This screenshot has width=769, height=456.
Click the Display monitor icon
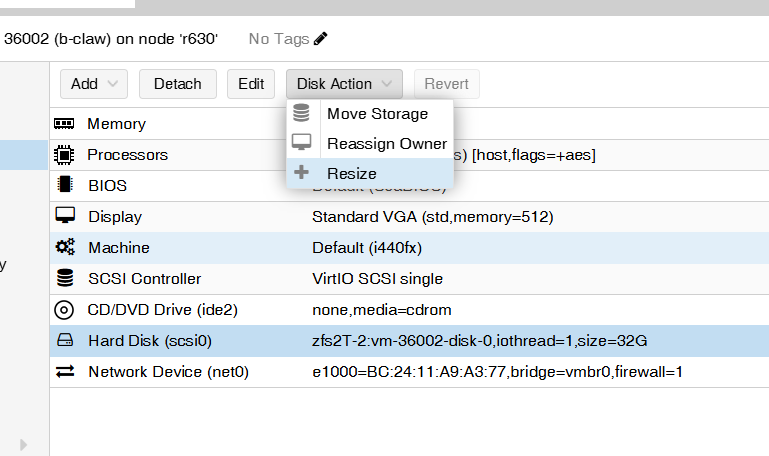click(x=65, y=216)
